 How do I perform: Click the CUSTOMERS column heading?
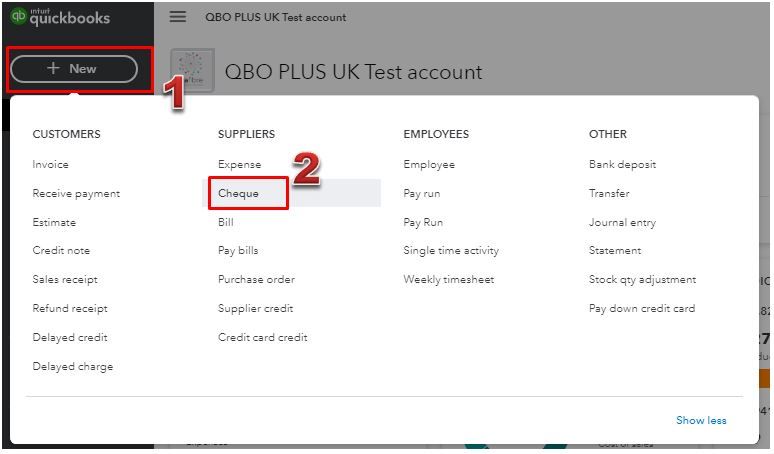[66, 134]
